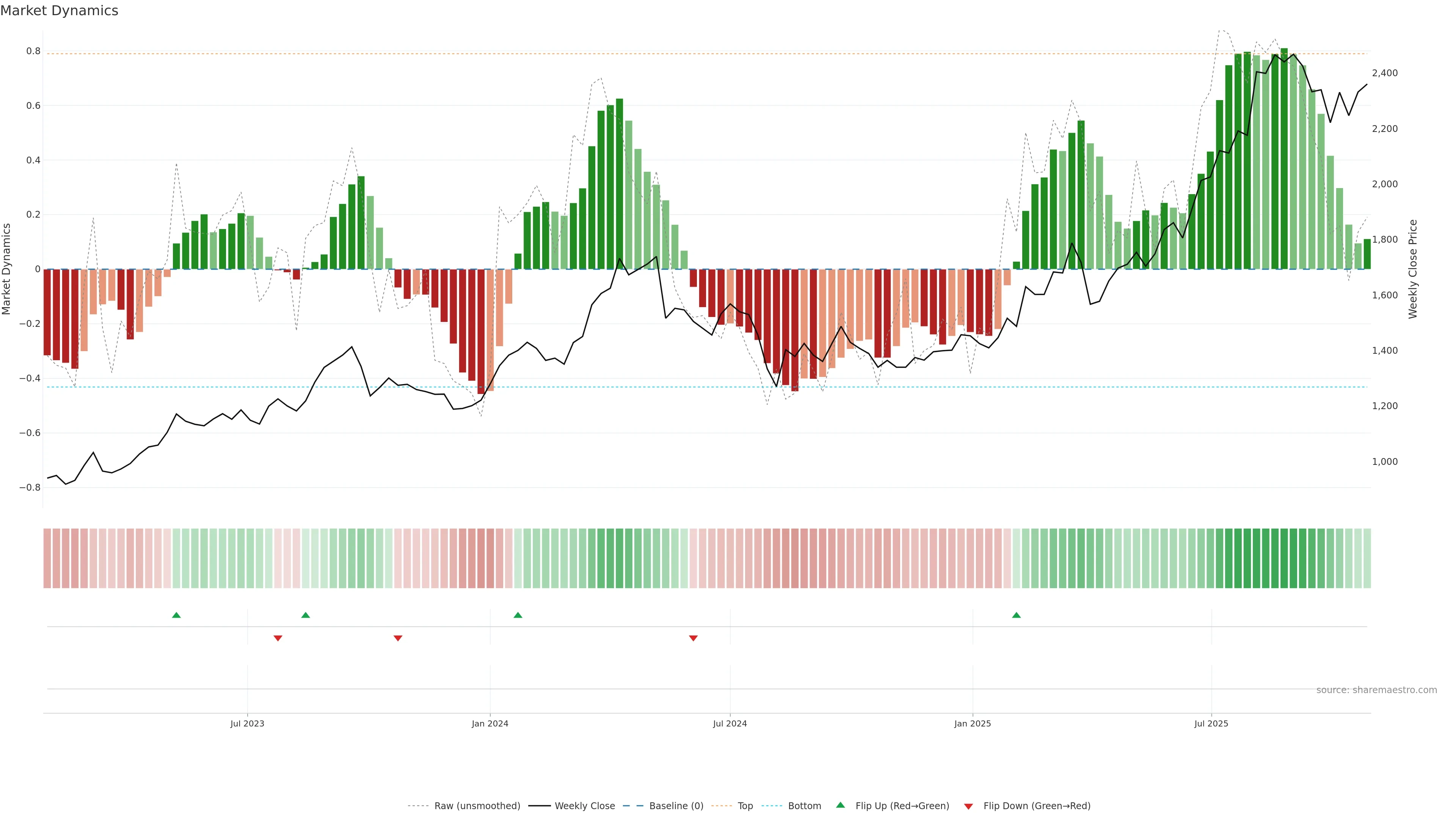Click the red flip-down marker near Jul 2024
1456x819 pixels.
[x=693, y=638]
